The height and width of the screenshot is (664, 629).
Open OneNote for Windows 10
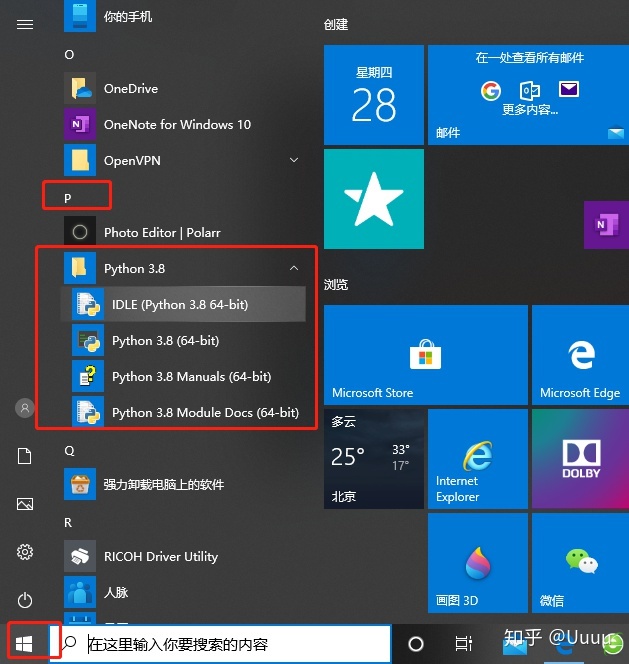(183, 124)
